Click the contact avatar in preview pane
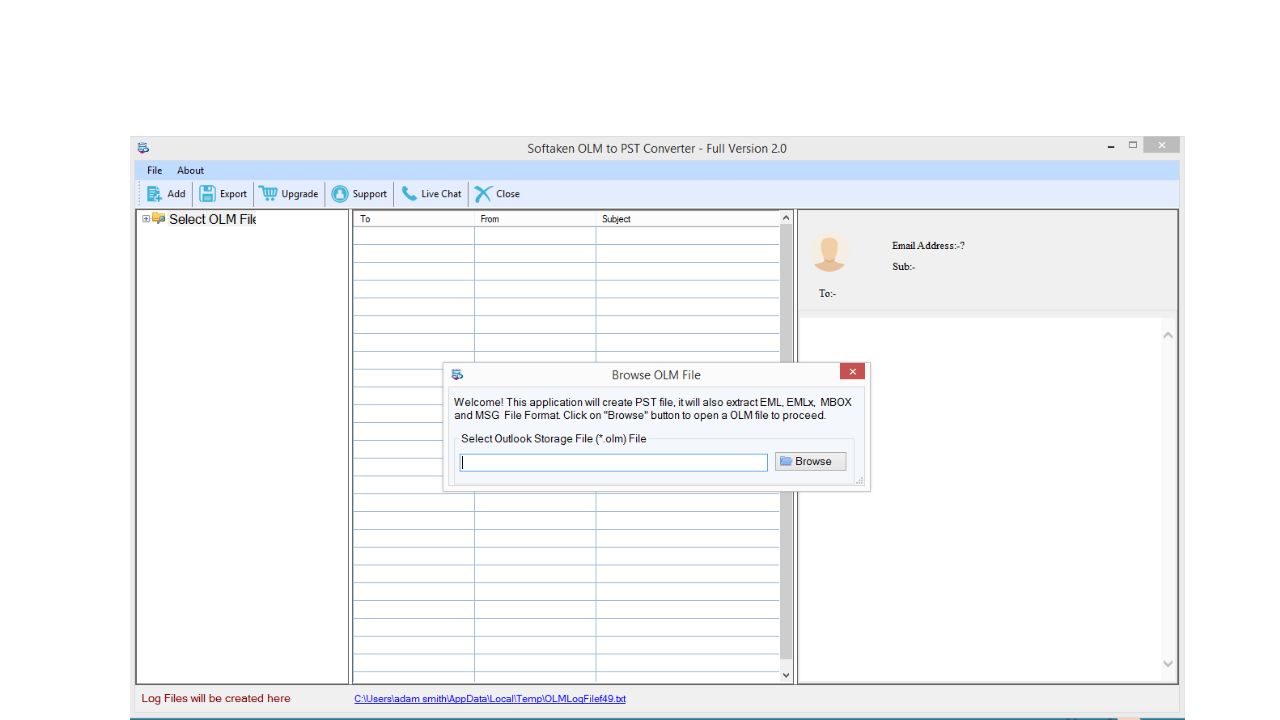 tap(829, 254)
